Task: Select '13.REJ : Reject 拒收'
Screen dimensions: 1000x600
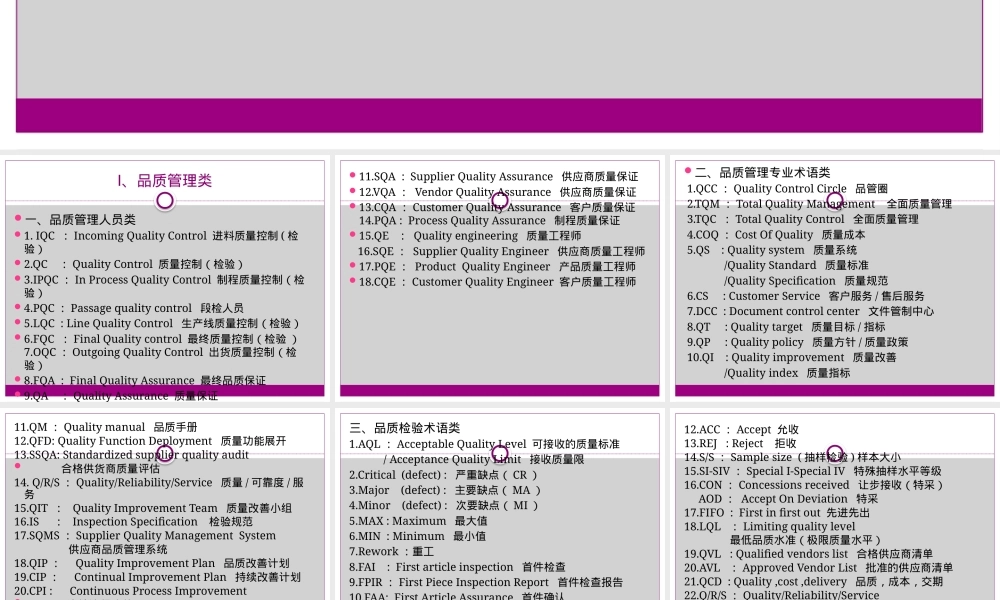Action: [x=740, y=444]
